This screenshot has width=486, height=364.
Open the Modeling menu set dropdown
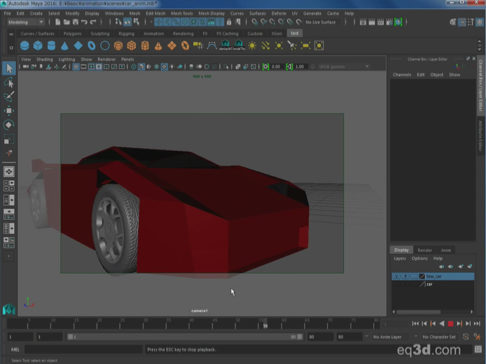point(26,22)
